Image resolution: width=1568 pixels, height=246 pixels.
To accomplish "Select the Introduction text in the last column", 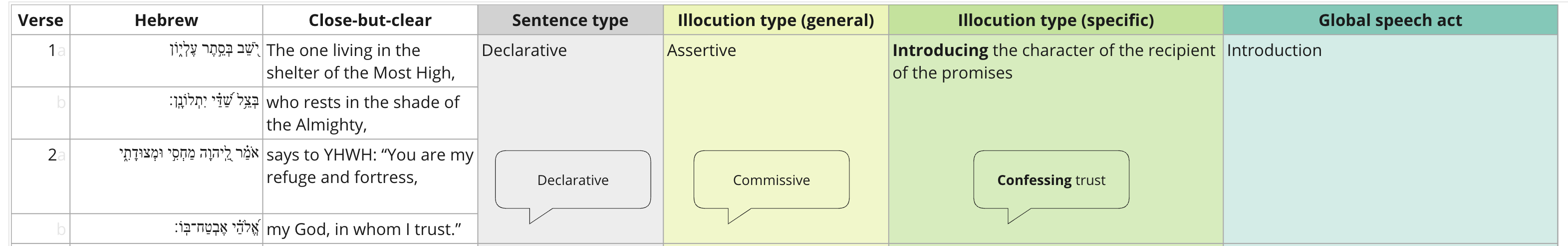I will 1274,50.
